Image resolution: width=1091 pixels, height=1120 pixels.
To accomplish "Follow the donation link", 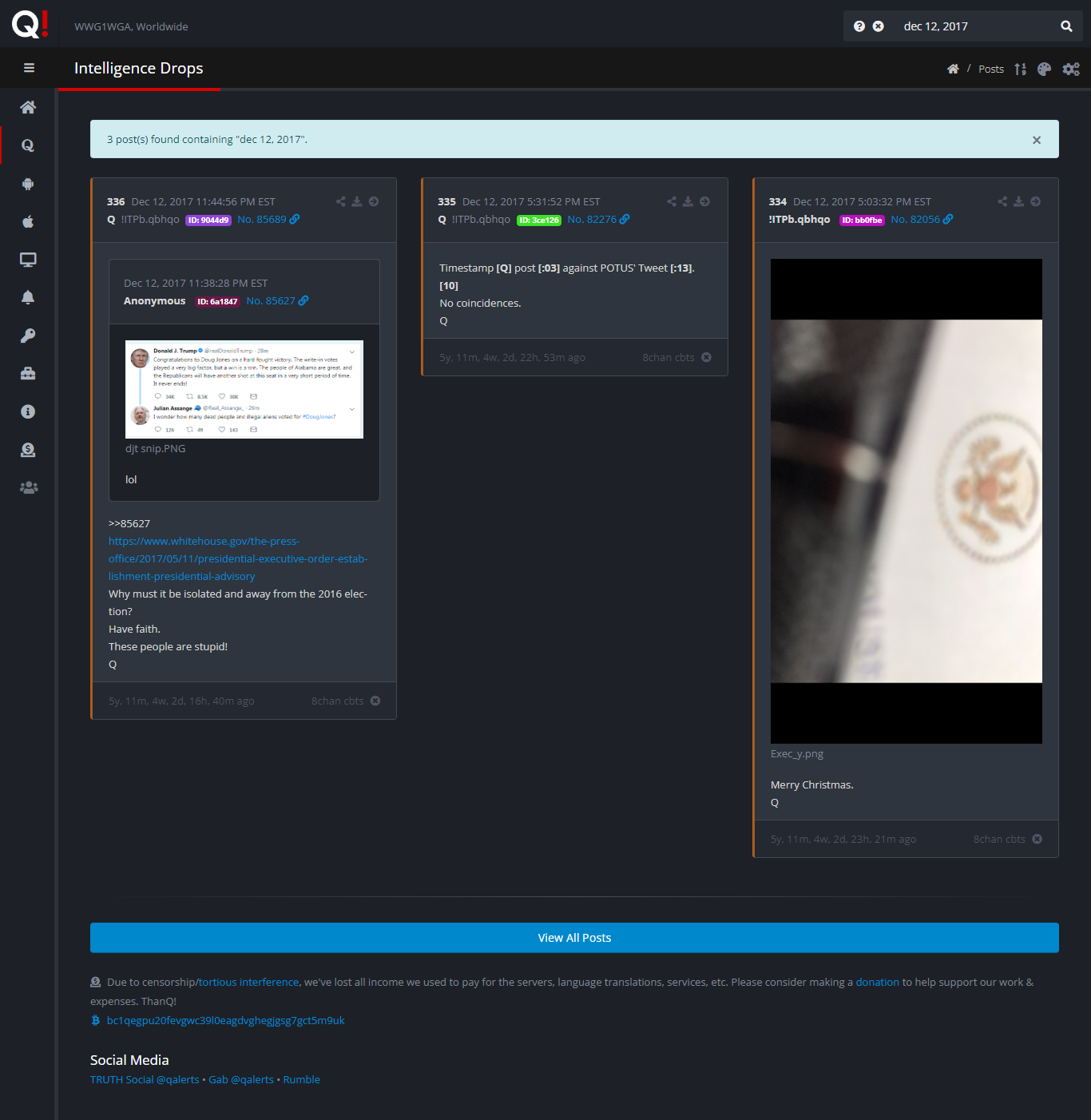I will 877,982.
